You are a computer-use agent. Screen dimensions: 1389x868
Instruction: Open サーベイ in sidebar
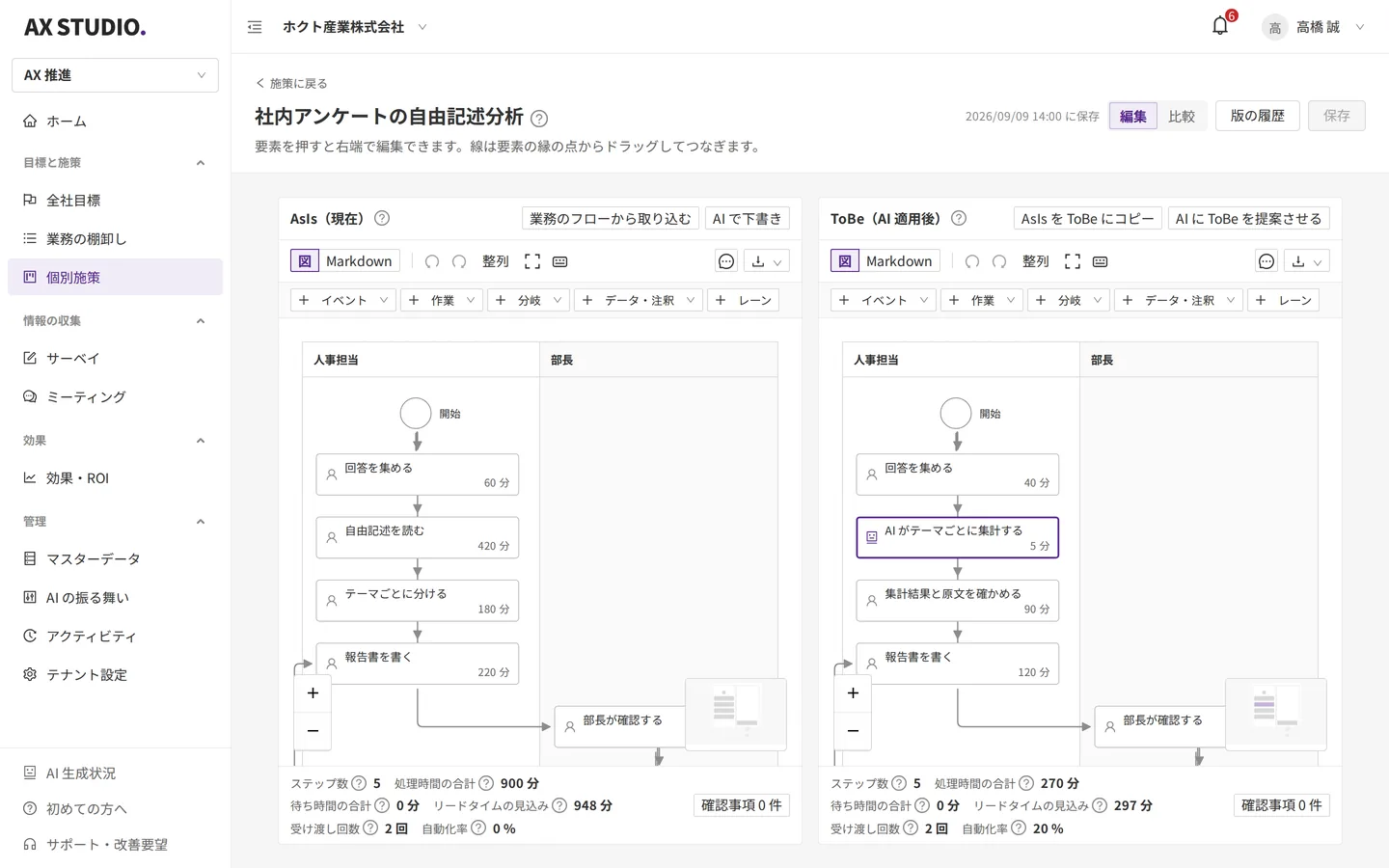pos(115,359)
